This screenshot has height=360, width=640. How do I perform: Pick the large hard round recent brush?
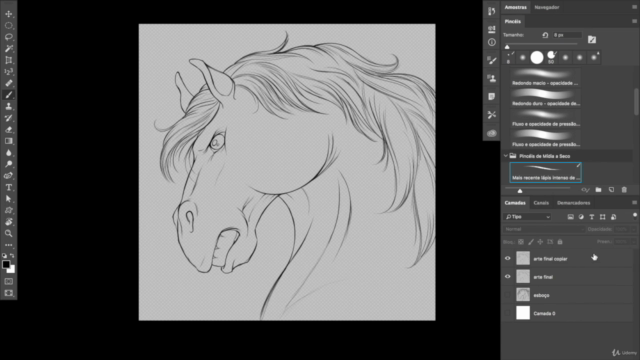tap(537, 58)
